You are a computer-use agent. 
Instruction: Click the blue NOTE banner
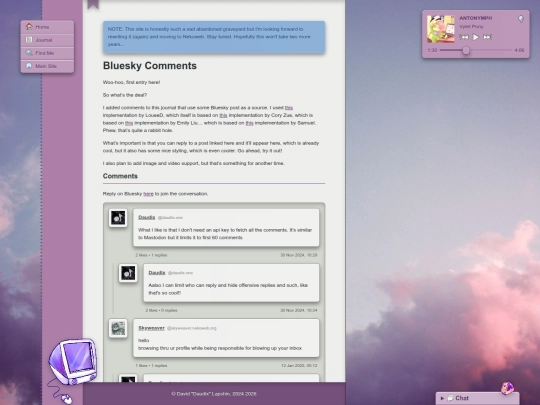click(x=214, y=37)
